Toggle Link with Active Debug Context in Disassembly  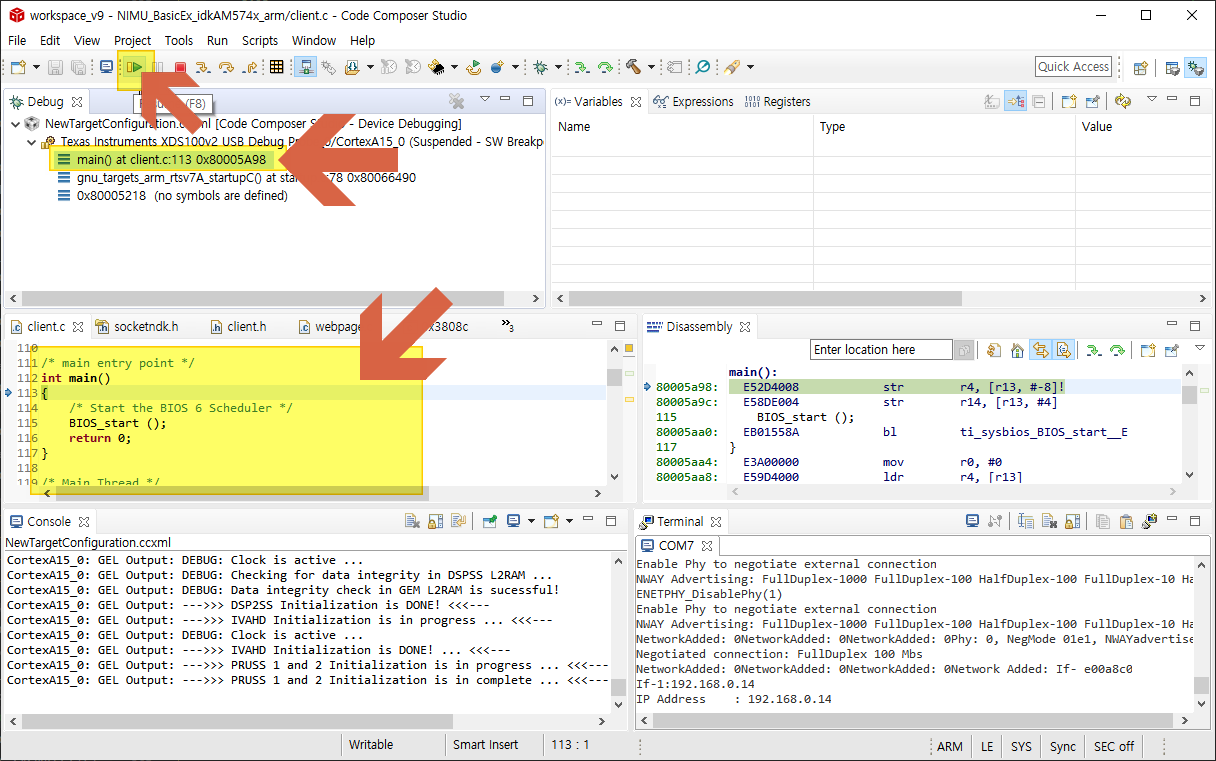click(1041, 350)
